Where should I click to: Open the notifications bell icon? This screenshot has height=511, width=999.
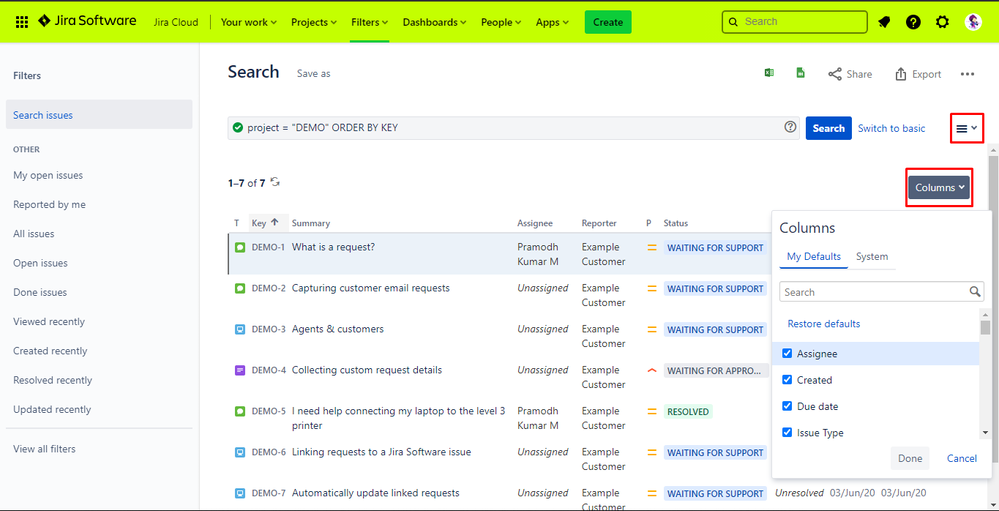[x=884, y=22]
